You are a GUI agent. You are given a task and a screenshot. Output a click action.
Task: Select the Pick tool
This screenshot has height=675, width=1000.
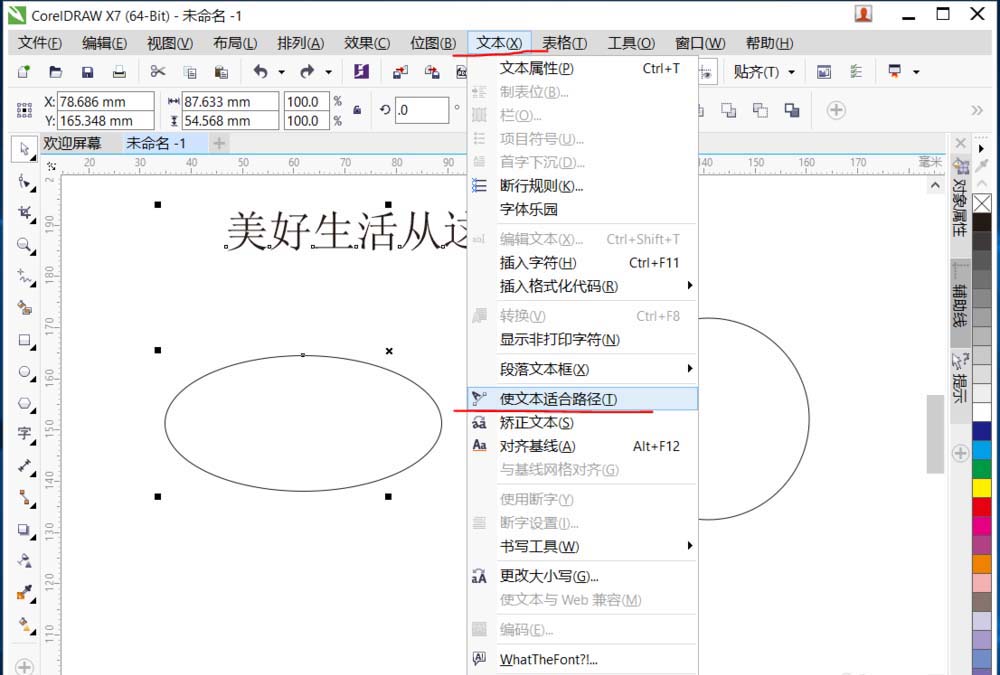click(23, 151)
